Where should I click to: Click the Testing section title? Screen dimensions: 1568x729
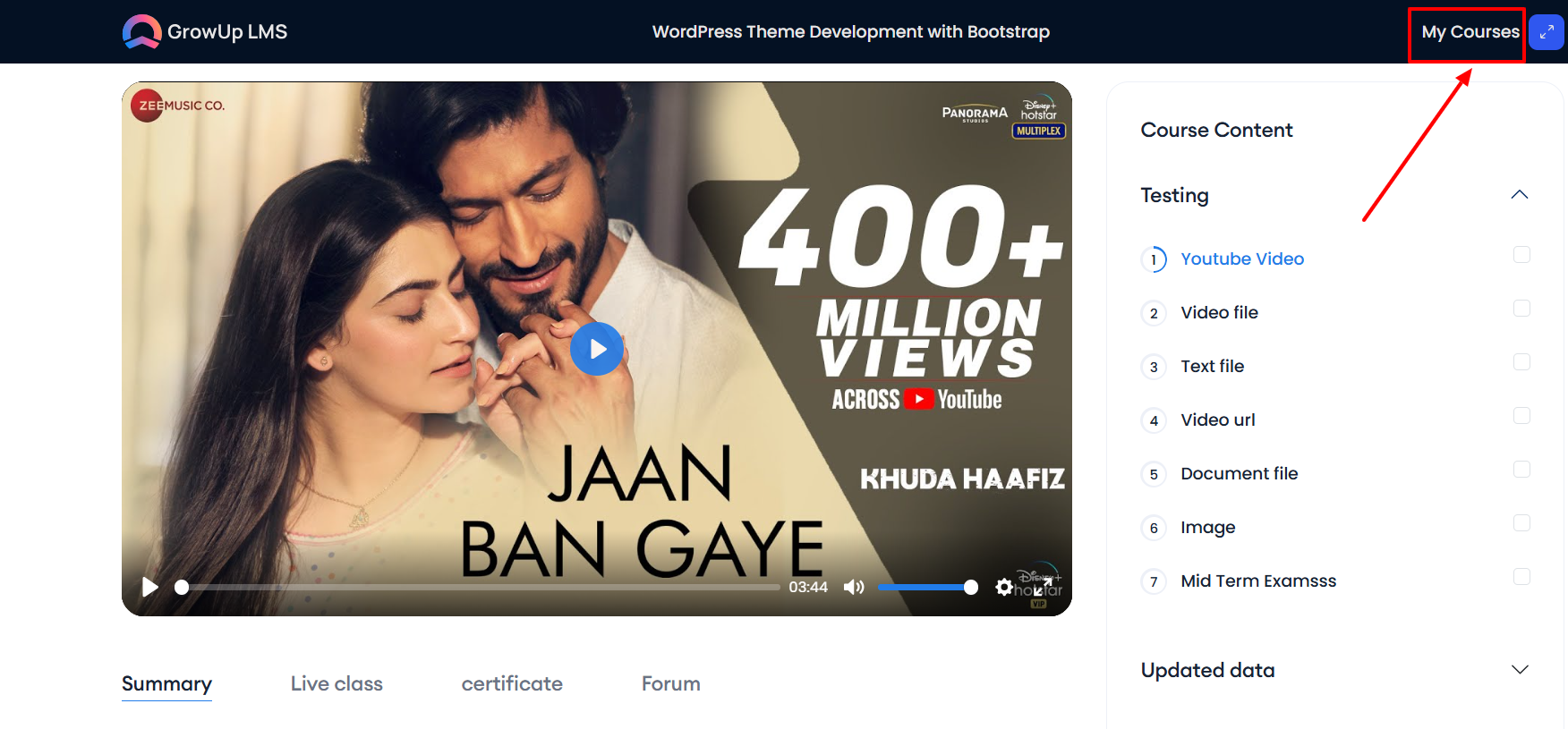point(1174,196)
